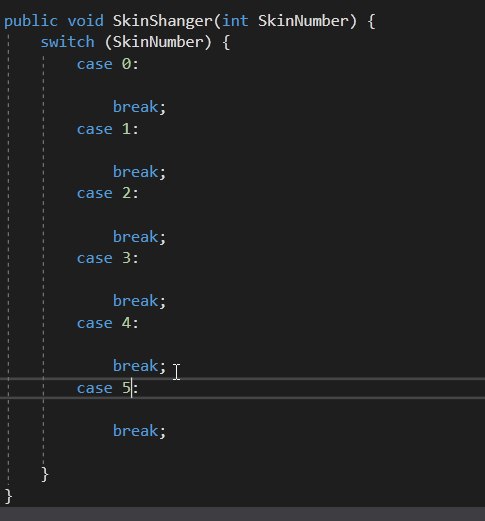Place cursor on 'case 2:' line
The height and width of the screenshot is (521, 485).
pyautogui.click(x=108, y=193)
